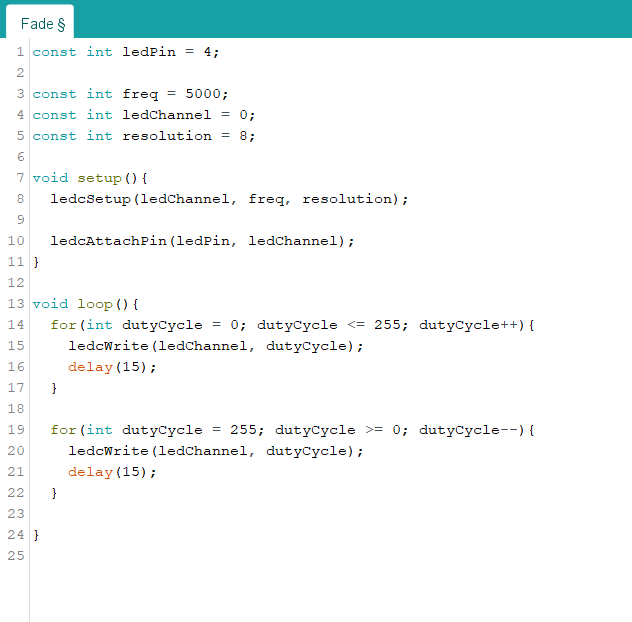Click dutyCycle-- in the second for loop
Viewport: 632px width, 622px height.
(468, 430)
